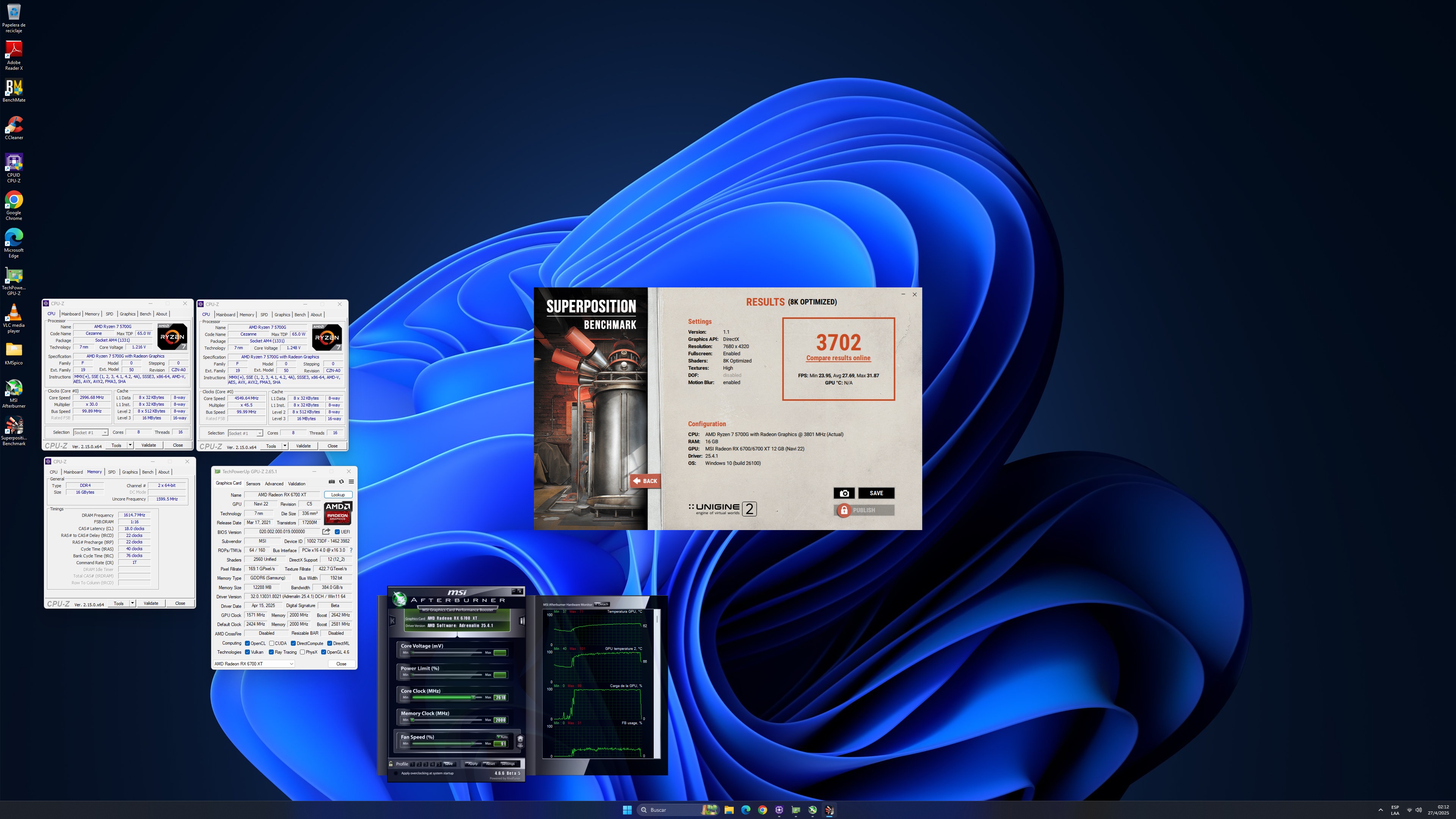Open the GPU-Z hamburger menu
The width and height of the screenshot is (1456, 819).
(x=351, y=482)
